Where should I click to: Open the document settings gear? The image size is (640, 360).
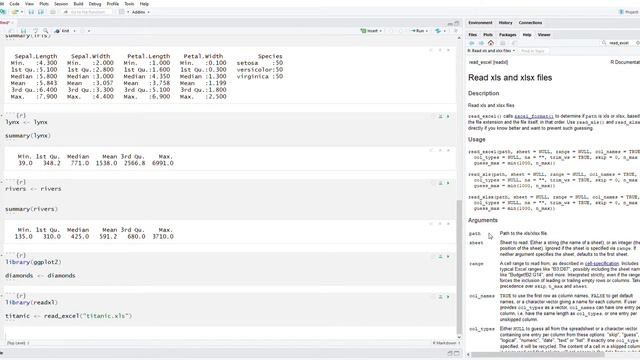(83, 31)
